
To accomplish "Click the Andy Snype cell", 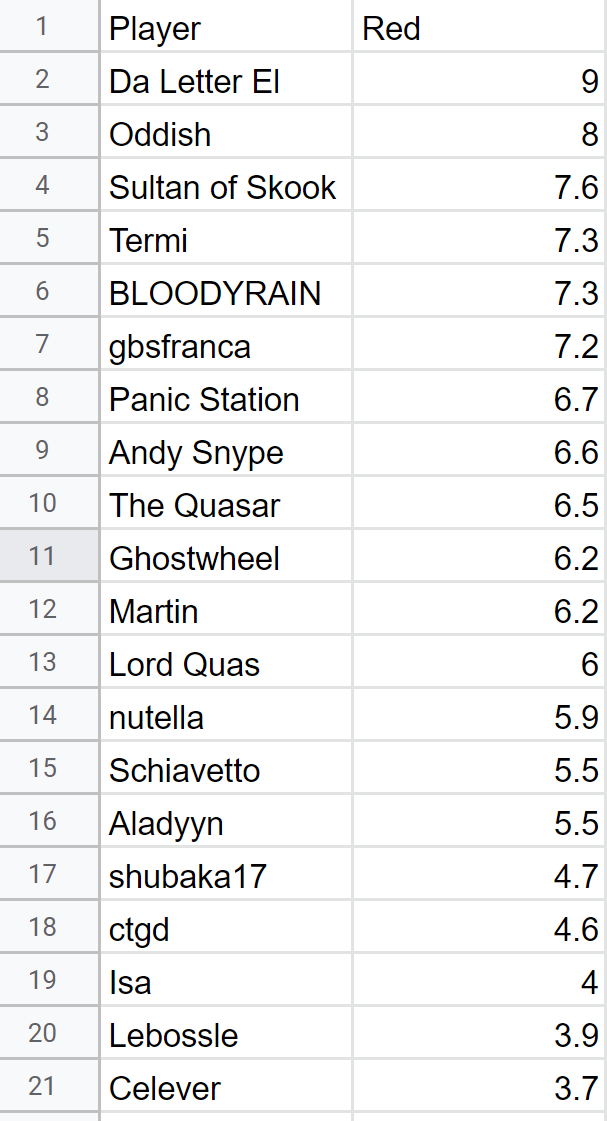I will click(225, 452).
